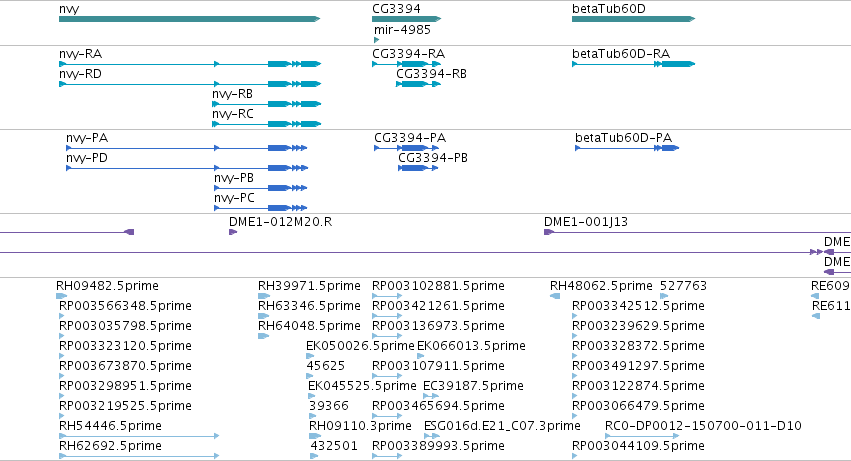Click RP003328372.5prime label
The width and height of the screenshot is (851, 461).
tap(639, 346)
